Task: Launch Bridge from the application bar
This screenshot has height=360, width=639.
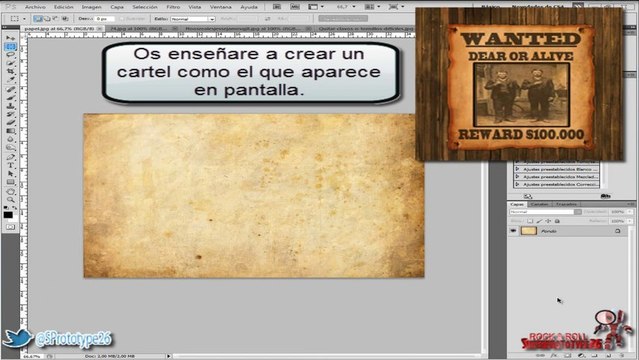Action: tap(277, 7)
